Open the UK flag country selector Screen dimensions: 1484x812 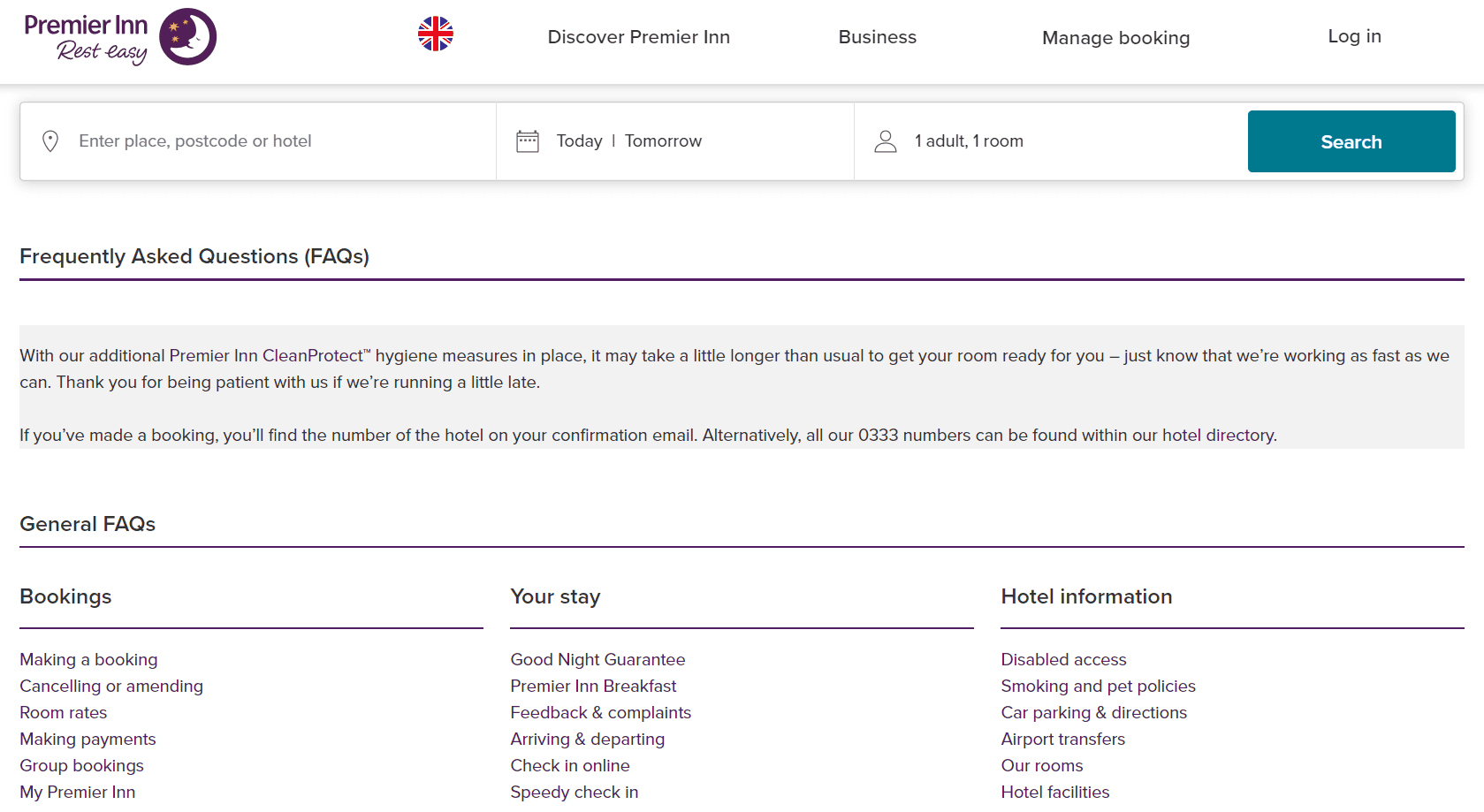point(436,34)
